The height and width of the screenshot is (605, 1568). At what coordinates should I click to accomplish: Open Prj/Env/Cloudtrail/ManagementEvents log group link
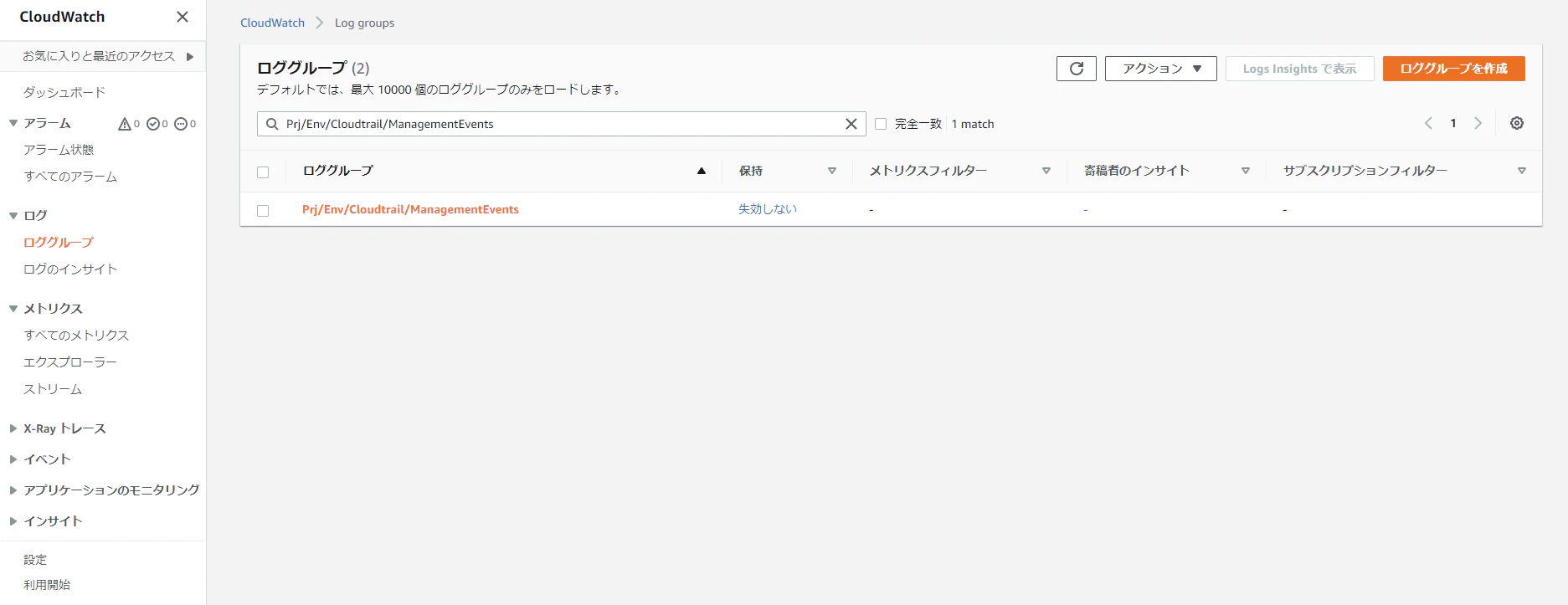pyautogui.click(x=410, y=210)
